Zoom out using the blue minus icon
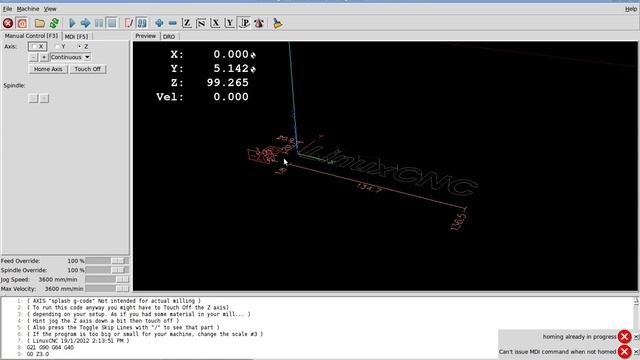The image size is (640, 360). pos(173,23)
